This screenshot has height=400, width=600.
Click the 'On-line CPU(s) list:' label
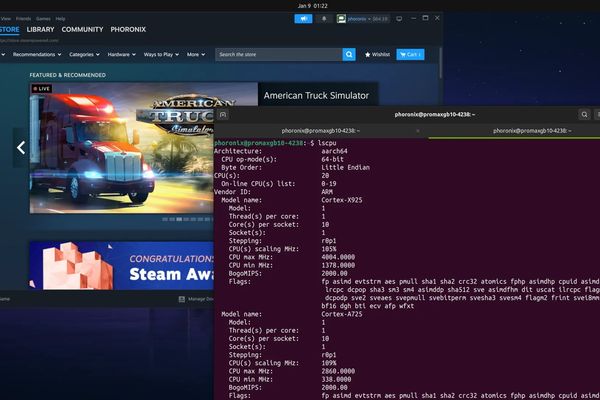tap(258, 184)
